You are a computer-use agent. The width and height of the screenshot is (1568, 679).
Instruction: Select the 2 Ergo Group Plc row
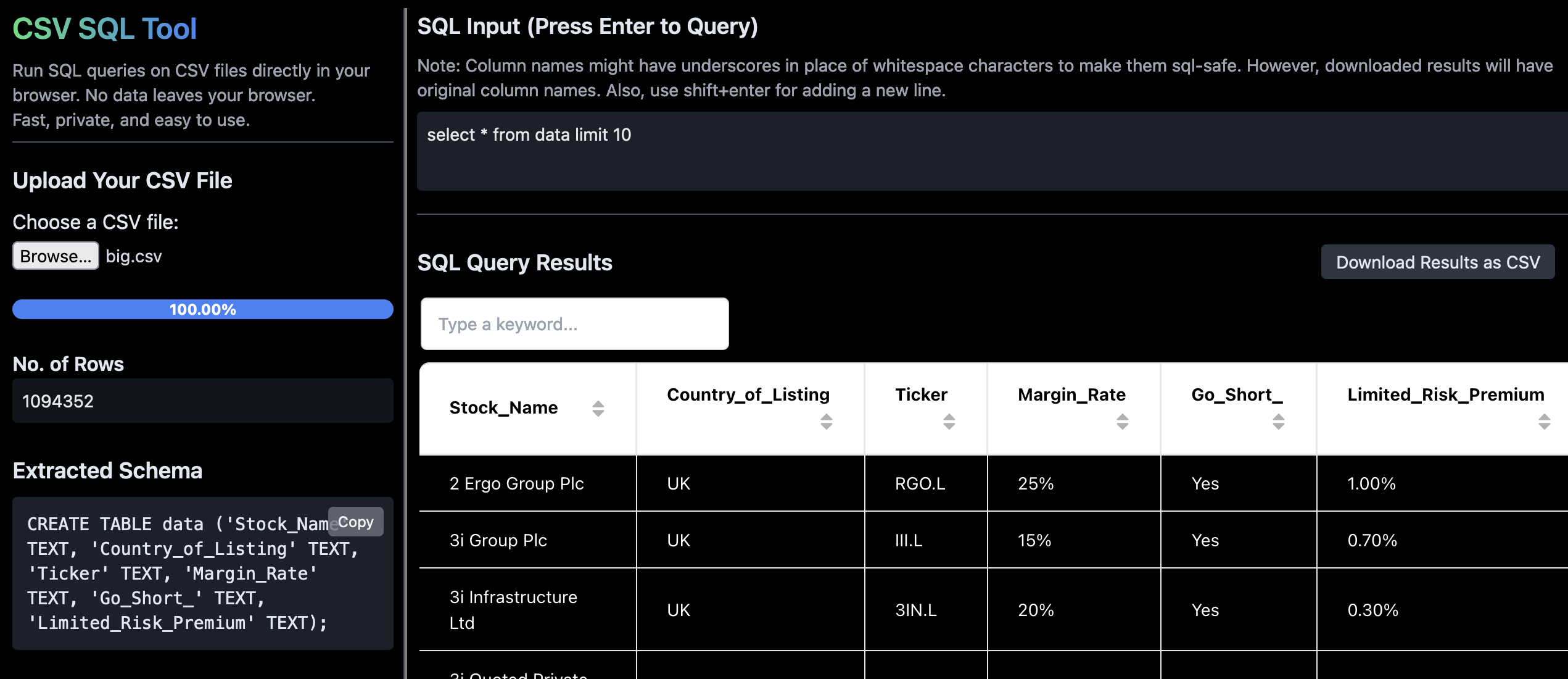(516, 483)
